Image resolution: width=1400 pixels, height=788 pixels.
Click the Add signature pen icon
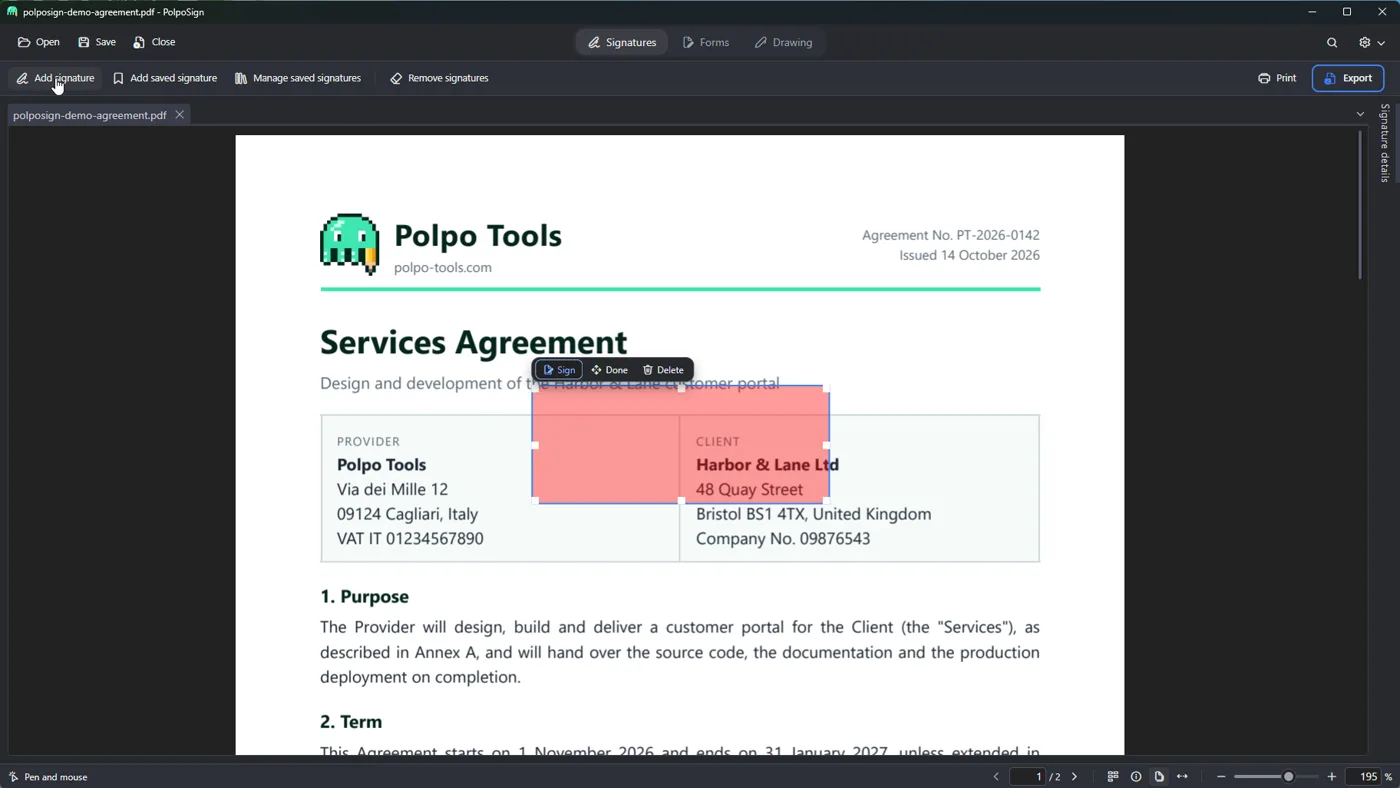[22, 78]
